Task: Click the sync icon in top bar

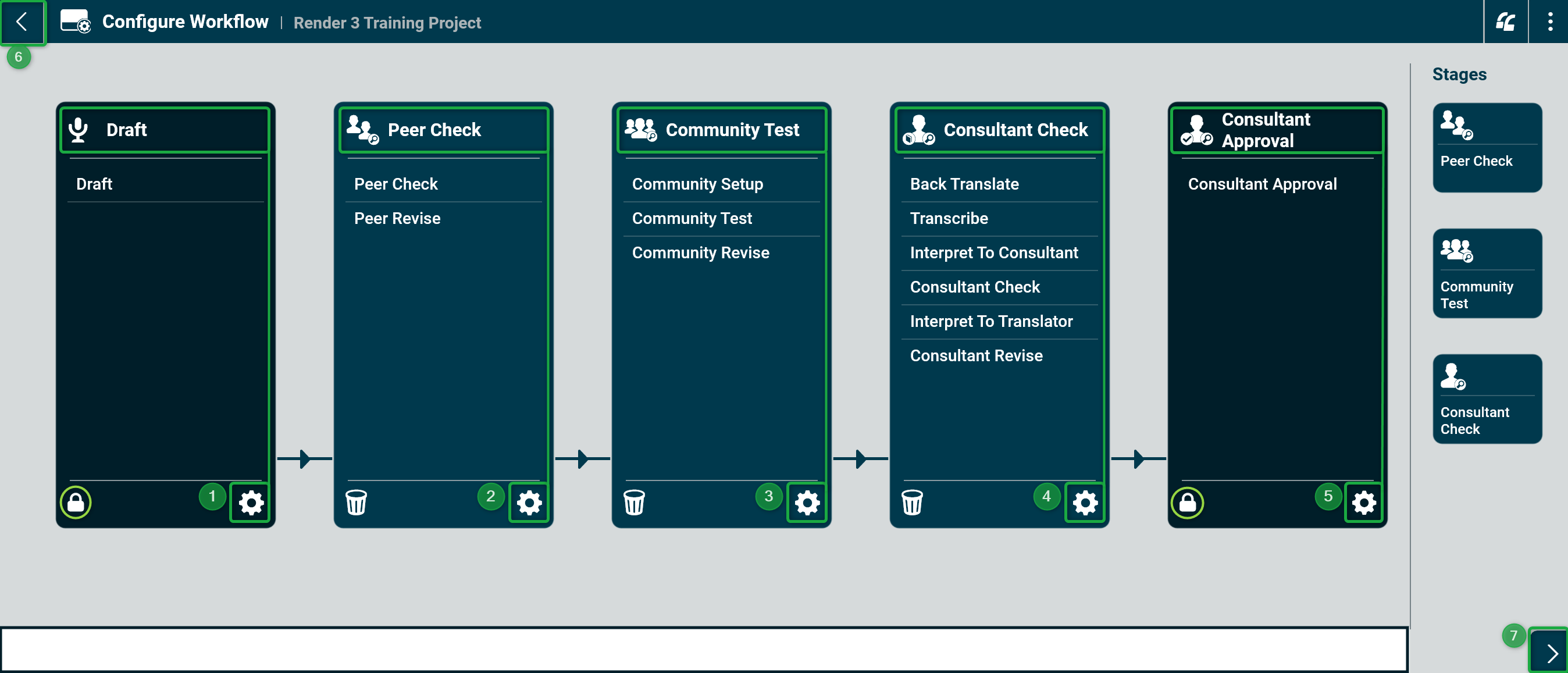Action: (x=1505, y=22)
